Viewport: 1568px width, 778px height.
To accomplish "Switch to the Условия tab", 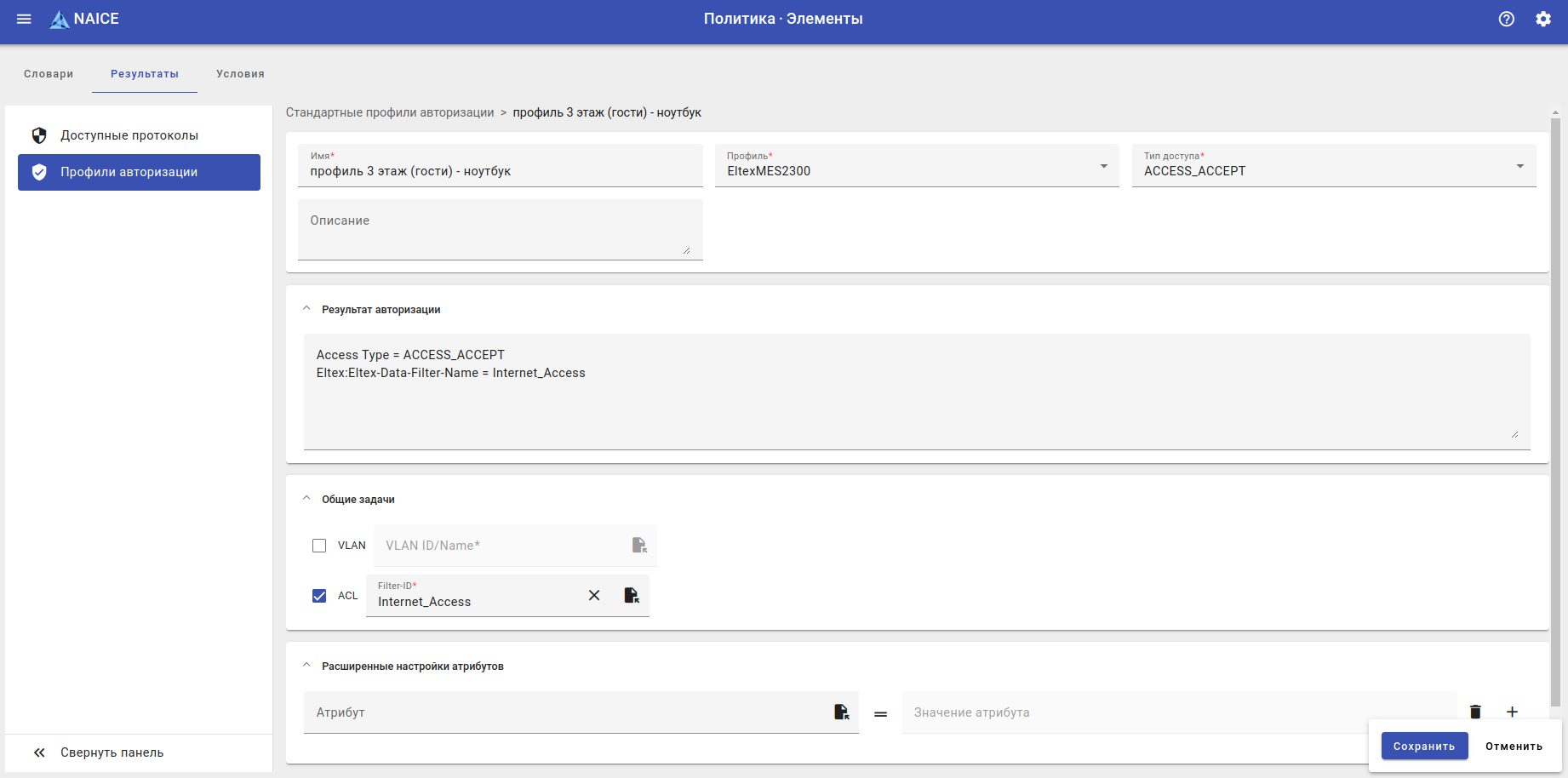I will point(240,74).
